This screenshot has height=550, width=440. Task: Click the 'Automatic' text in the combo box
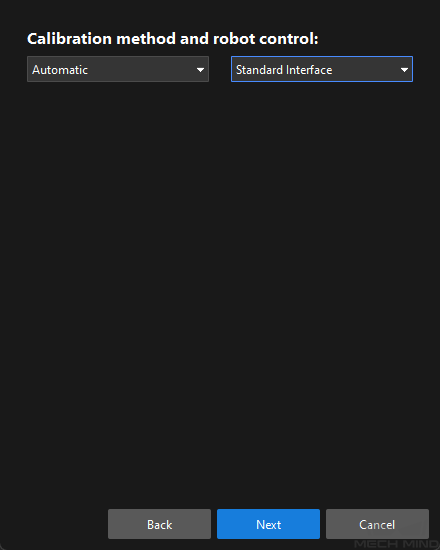(60, 70)
